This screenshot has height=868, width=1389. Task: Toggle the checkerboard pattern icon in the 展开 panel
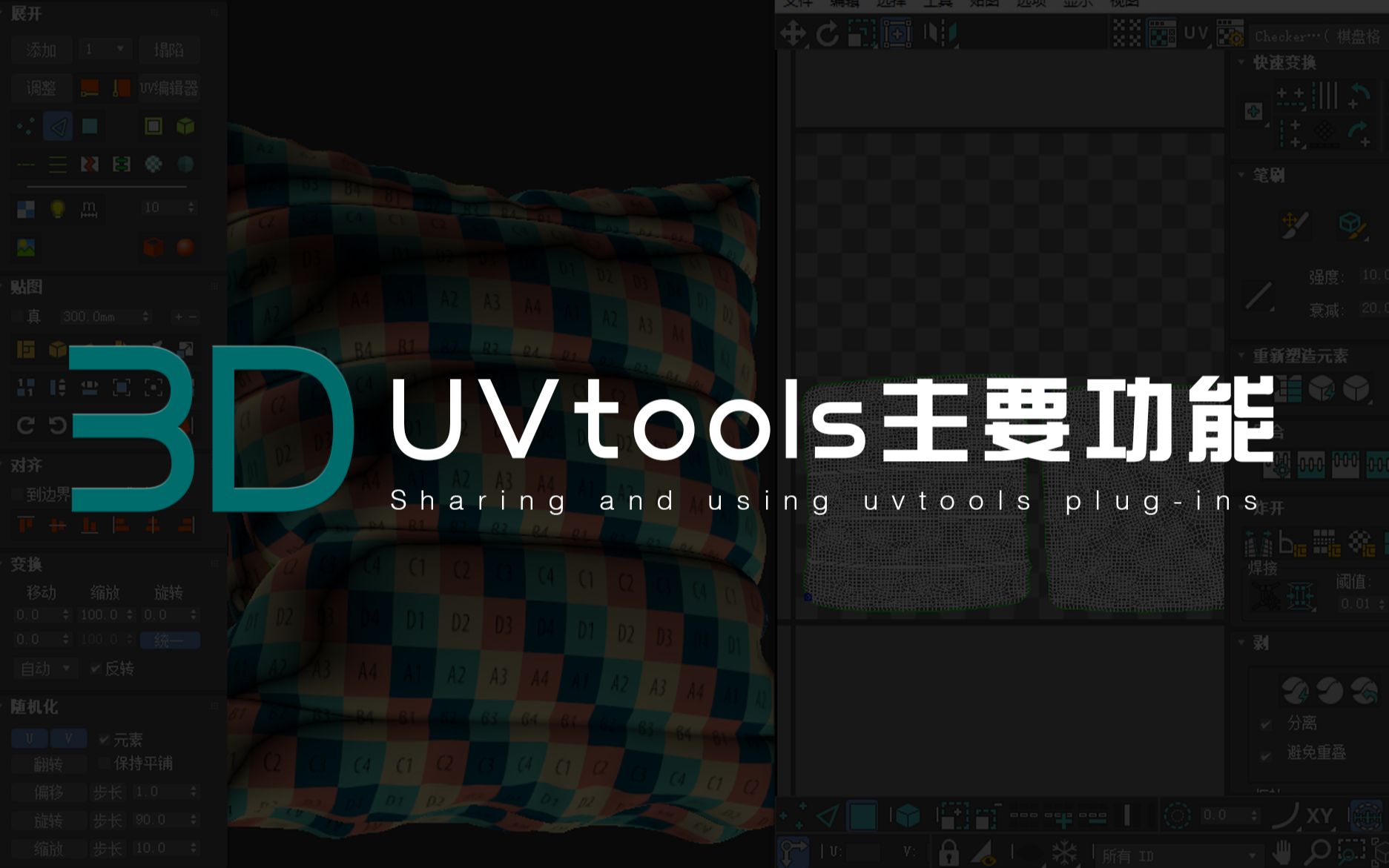click(x=27, y=209)
